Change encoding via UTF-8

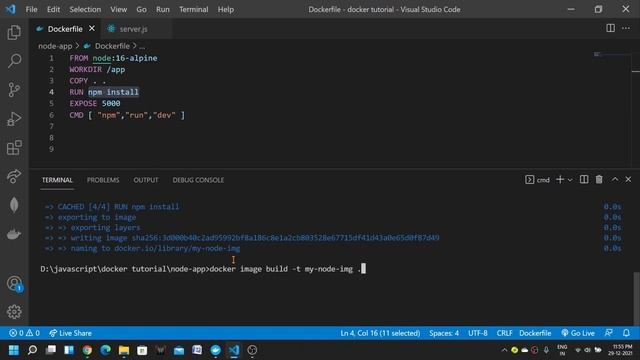coord(478,333)
